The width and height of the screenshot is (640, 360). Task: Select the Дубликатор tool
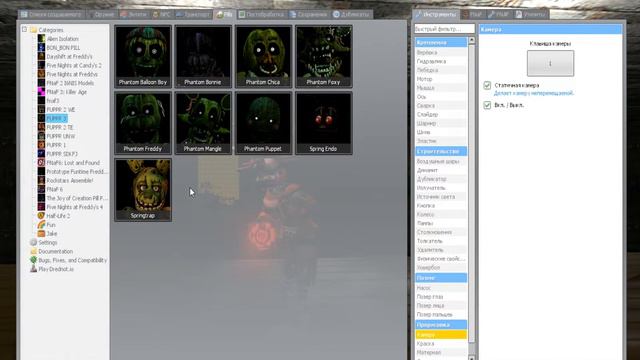[x=441, y=179]
